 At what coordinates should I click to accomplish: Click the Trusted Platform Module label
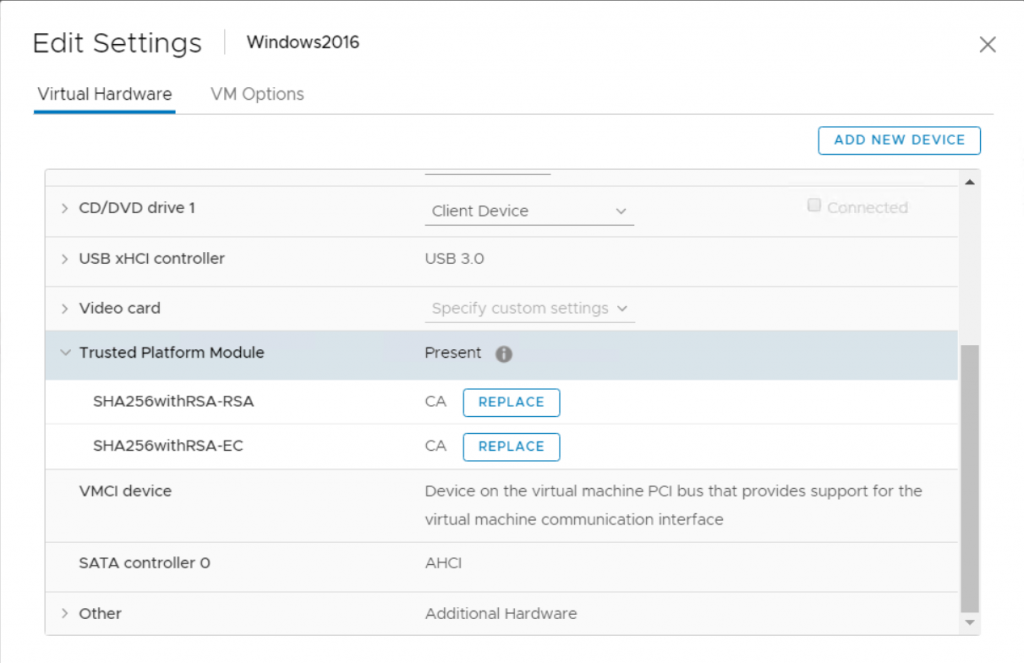[x=172, y=353]
